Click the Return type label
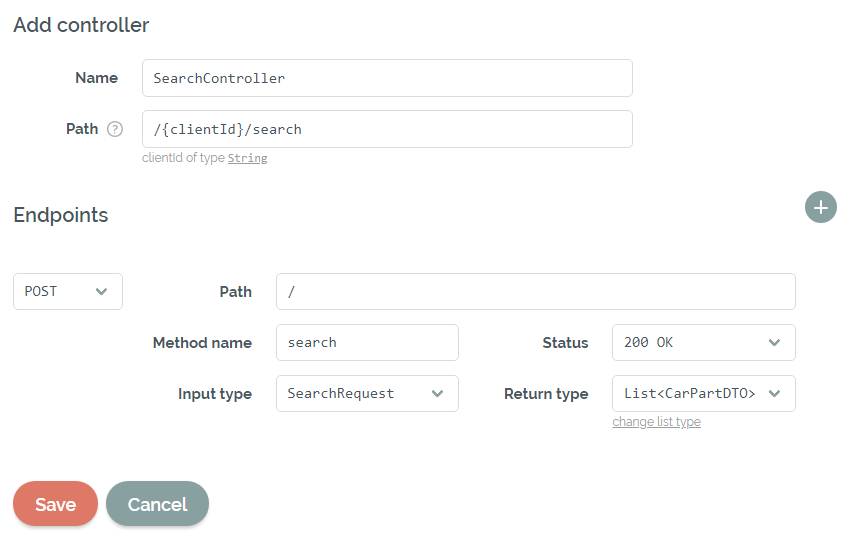 point(546,394)
